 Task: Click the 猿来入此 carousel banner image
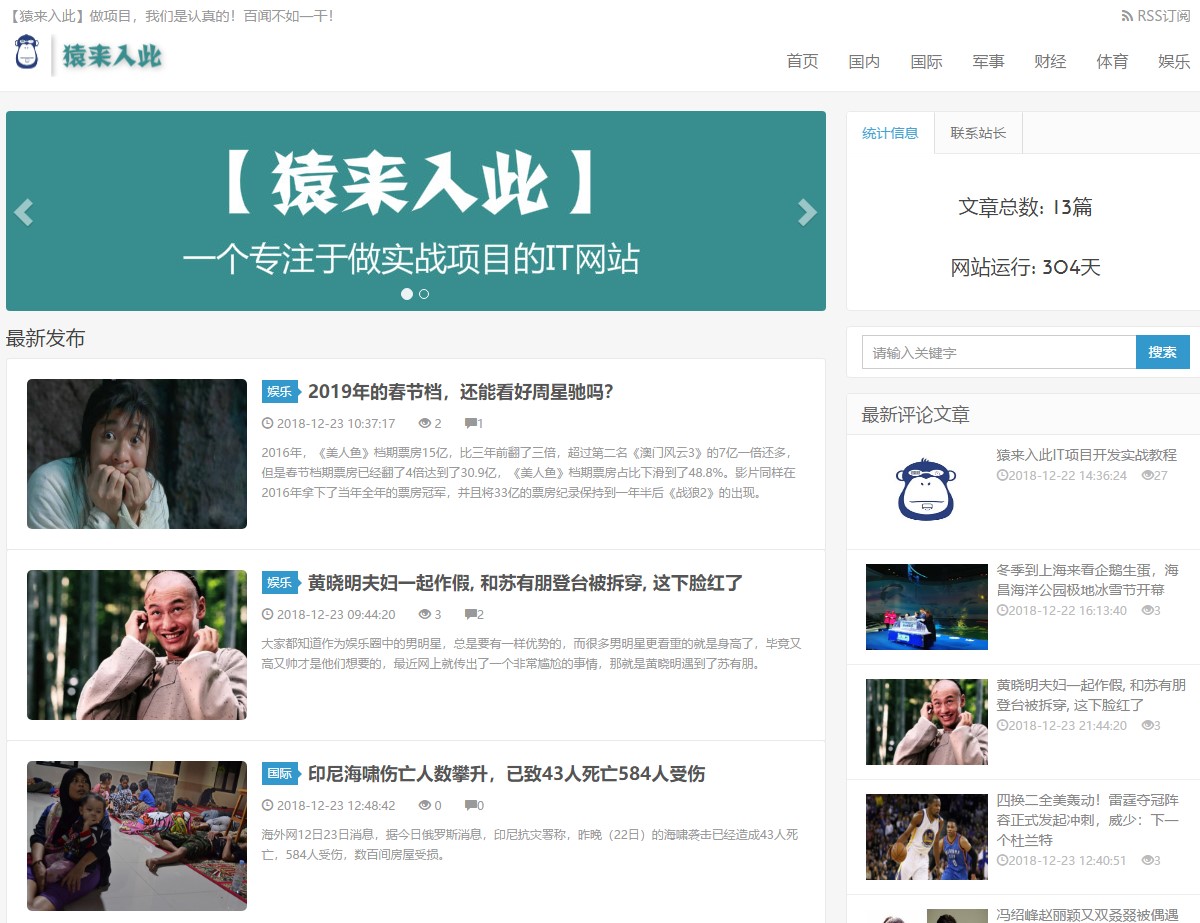coord(416,211)
